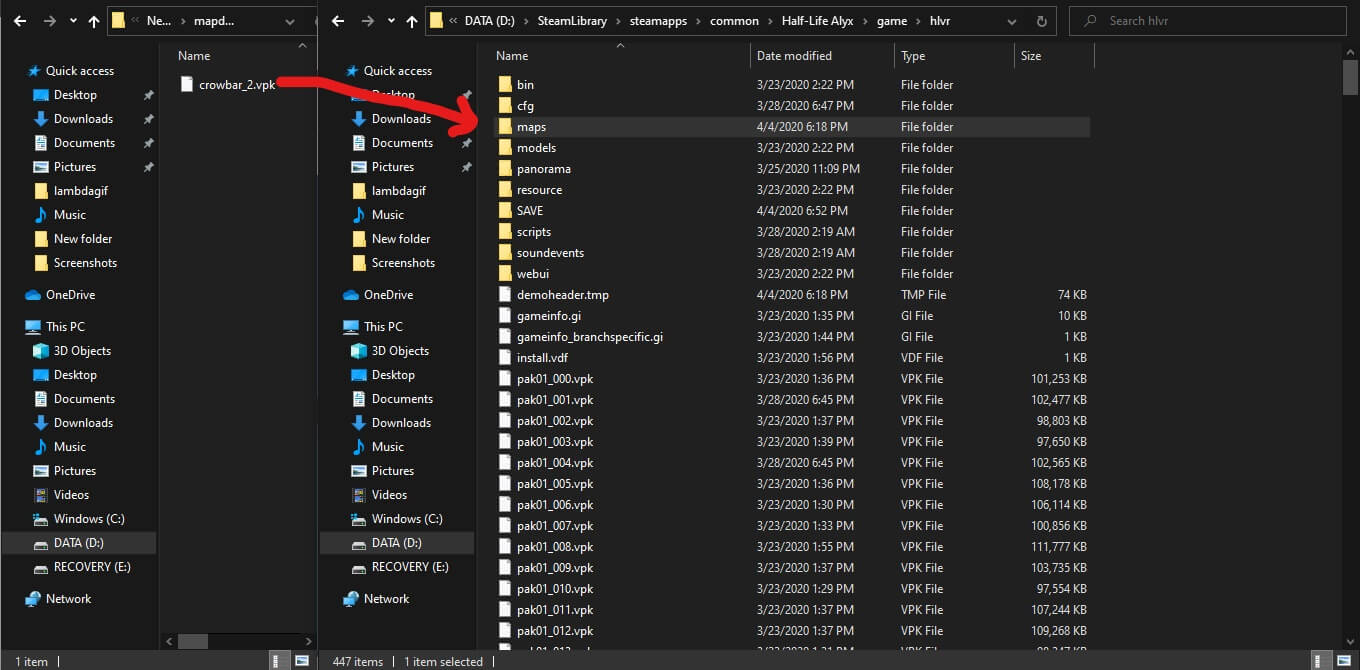Click the refresh button beside the hlvr address bar
The width and height of the screenshot is (1360, 670).
pyautogui.click(x=1042, y=21)
